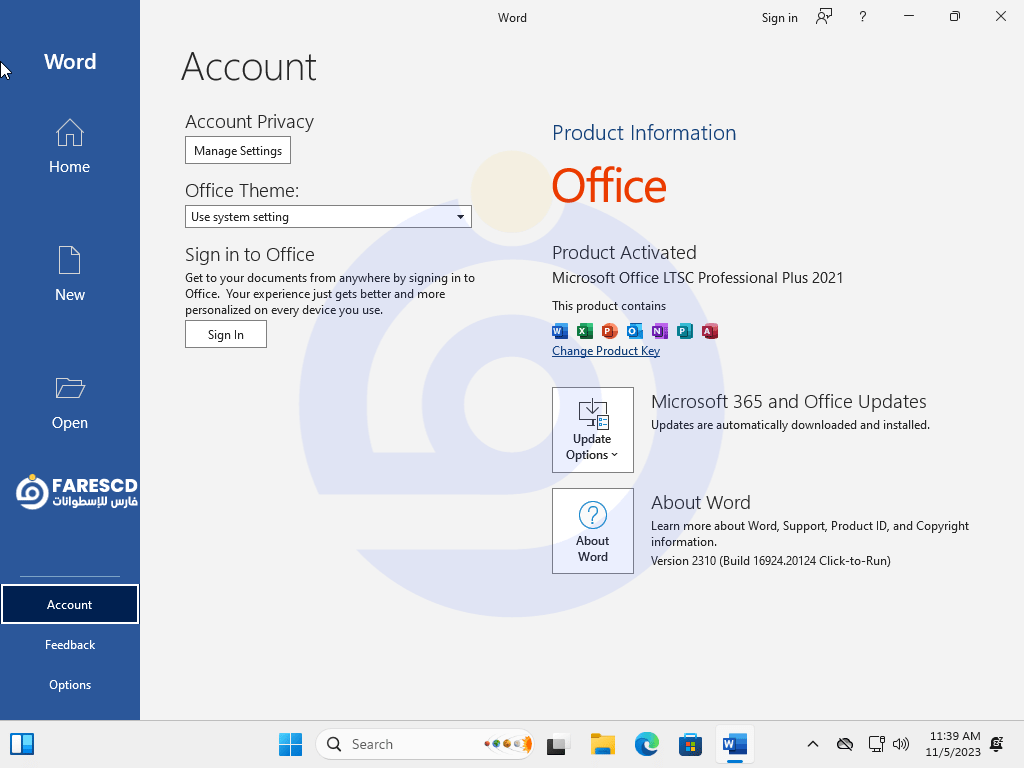The height and width of the screenshot is (768, 1024).
Task: Restore down the Word window
Action: (x=955, y=16)
